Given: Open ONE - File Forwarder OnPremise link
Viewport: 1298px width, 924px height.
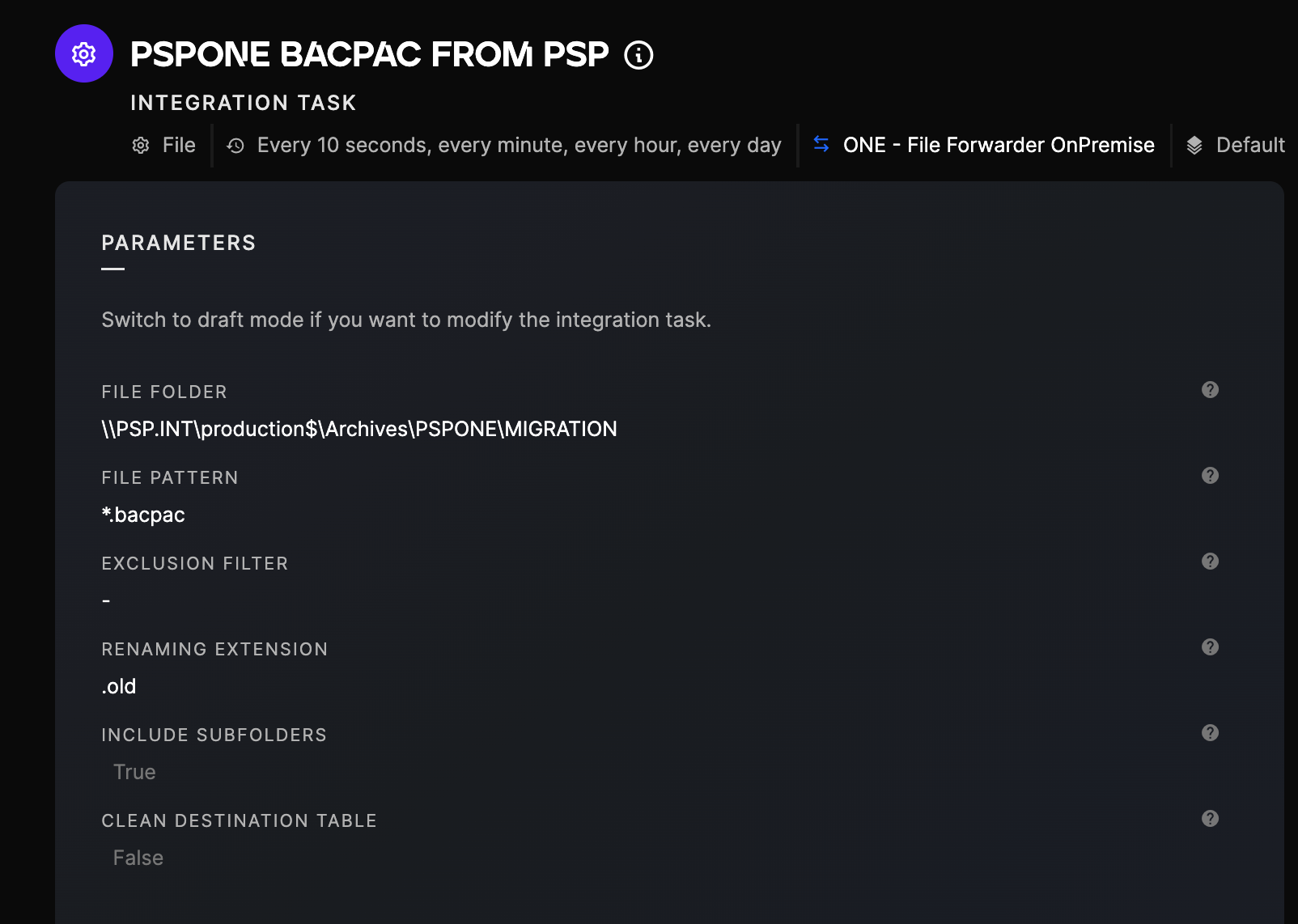Looking at the screenshot, I should click(999, 145).
